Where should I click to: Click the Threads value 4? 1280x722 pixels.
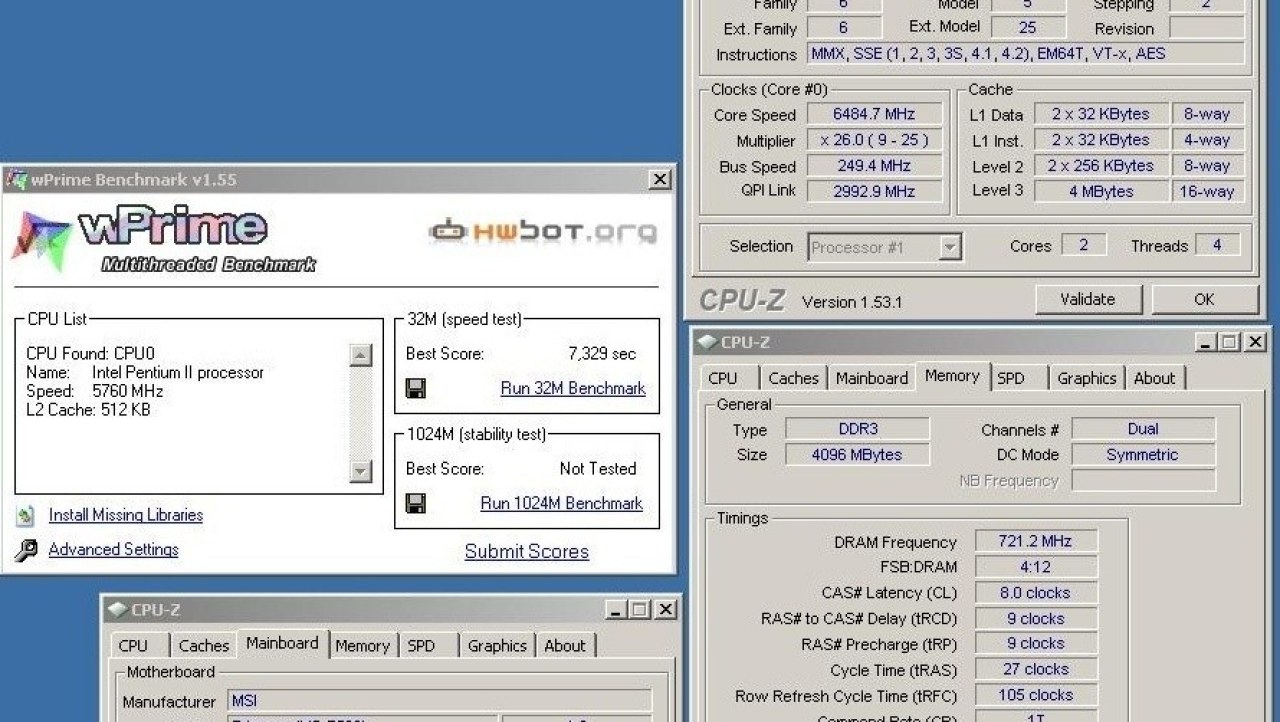click(1217, 245)
